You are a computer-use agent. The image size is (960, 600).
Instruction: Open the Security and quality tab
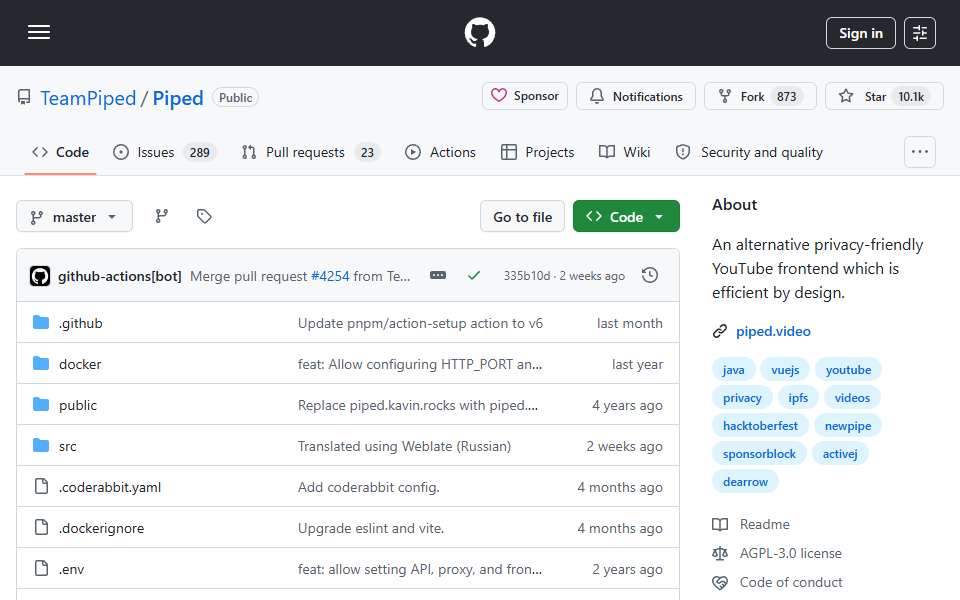tap(749, 152)
